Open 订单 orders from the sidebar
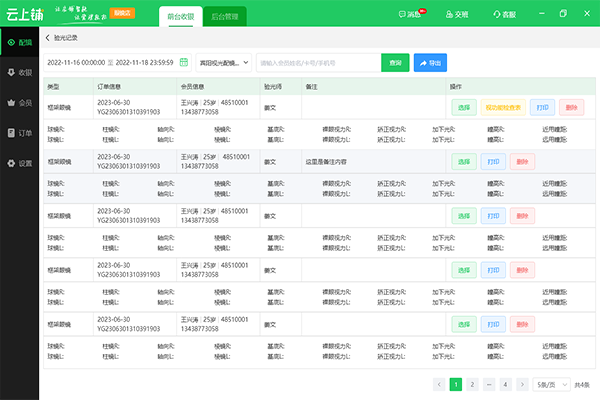This screenshot has width=600, height=400. [x=19, y=132]
